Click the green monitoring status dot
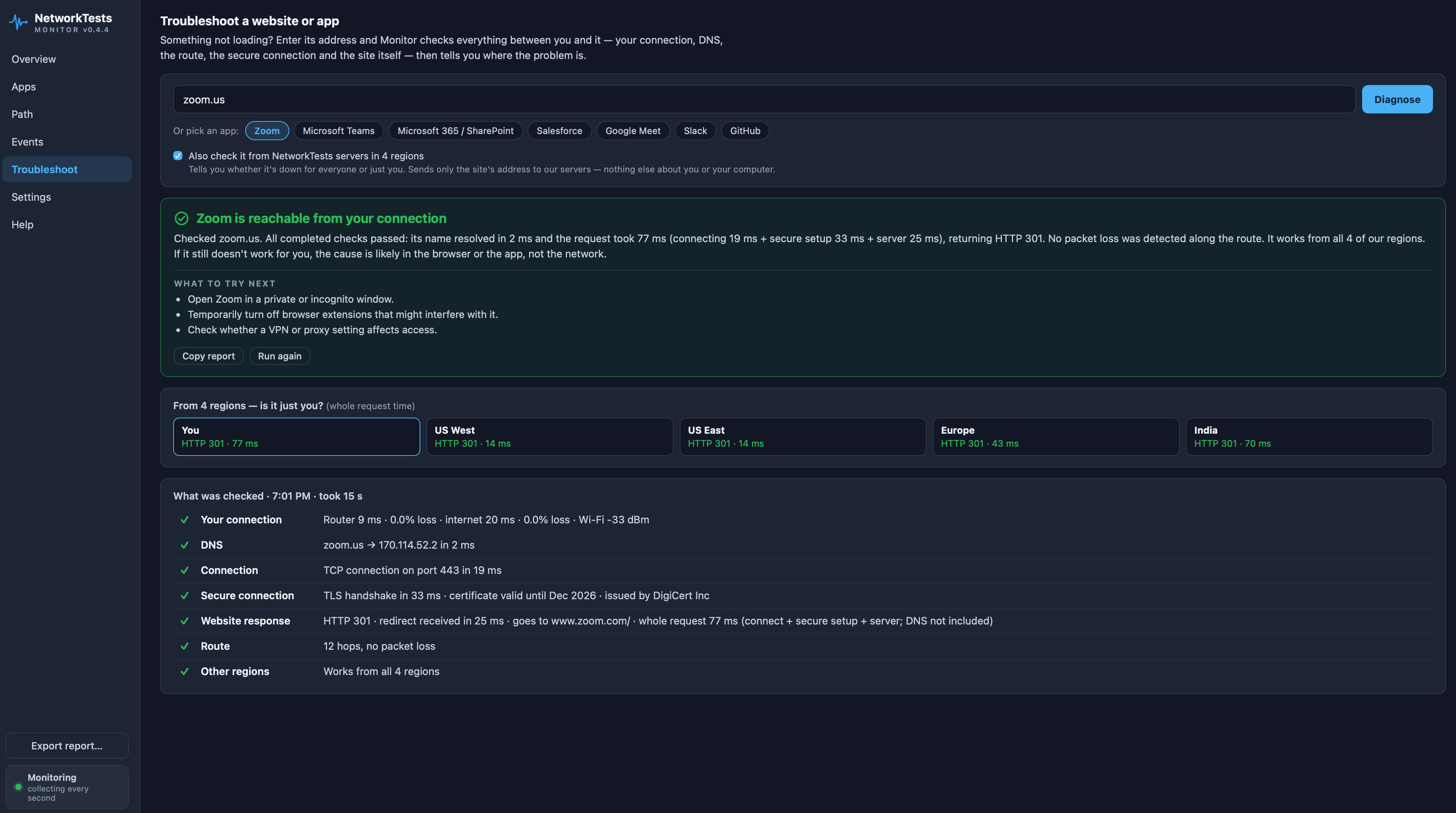This screenshot has width=1456, height=813. [18, 787]
